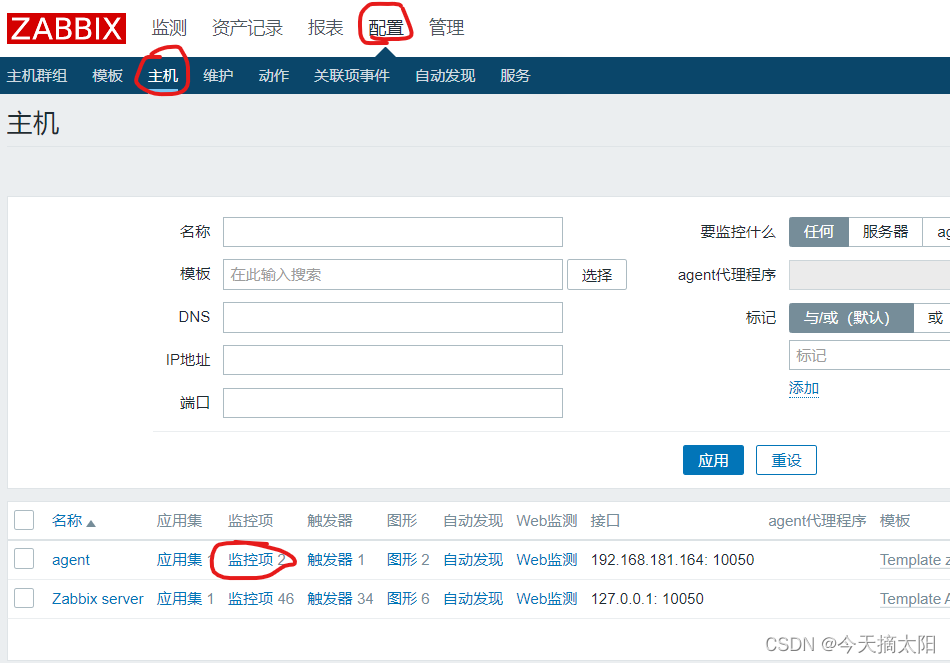
Task: Open Web监测 for Zabbix server
Action: [547, 599]
